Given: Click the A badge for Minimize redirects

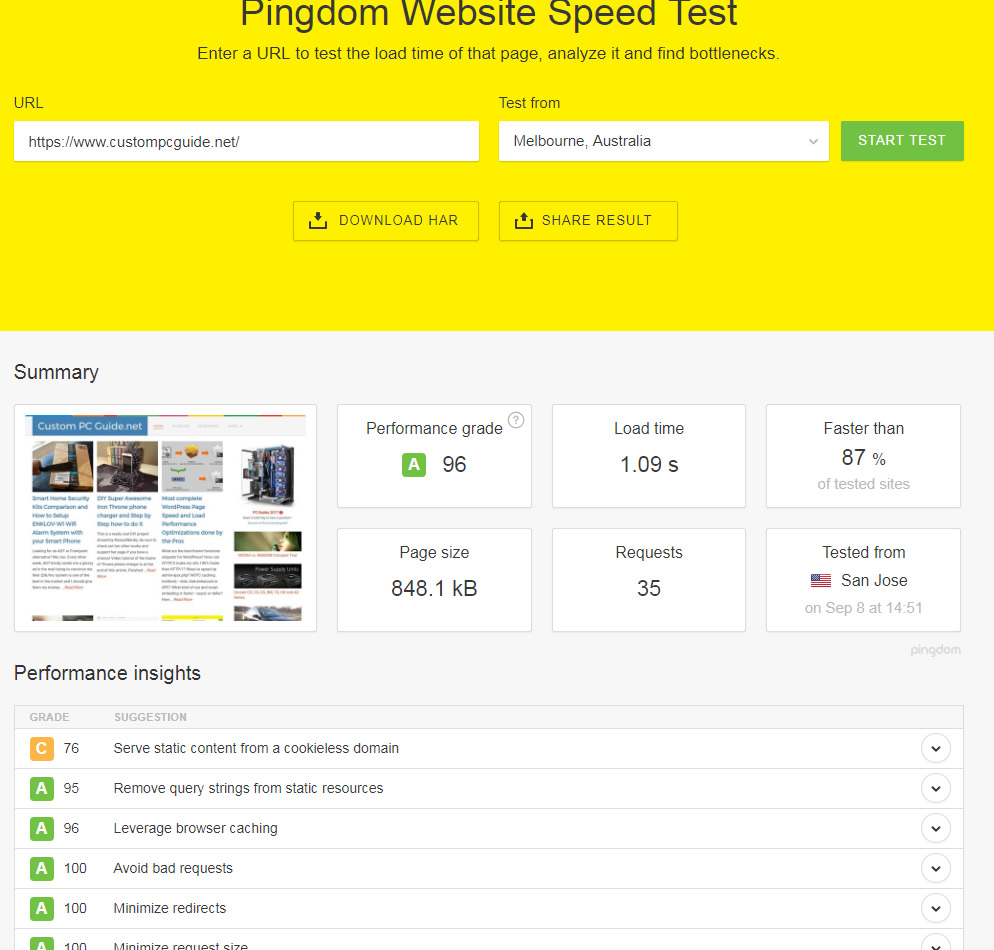Looking at the screenshot, I should pos(41,908).
